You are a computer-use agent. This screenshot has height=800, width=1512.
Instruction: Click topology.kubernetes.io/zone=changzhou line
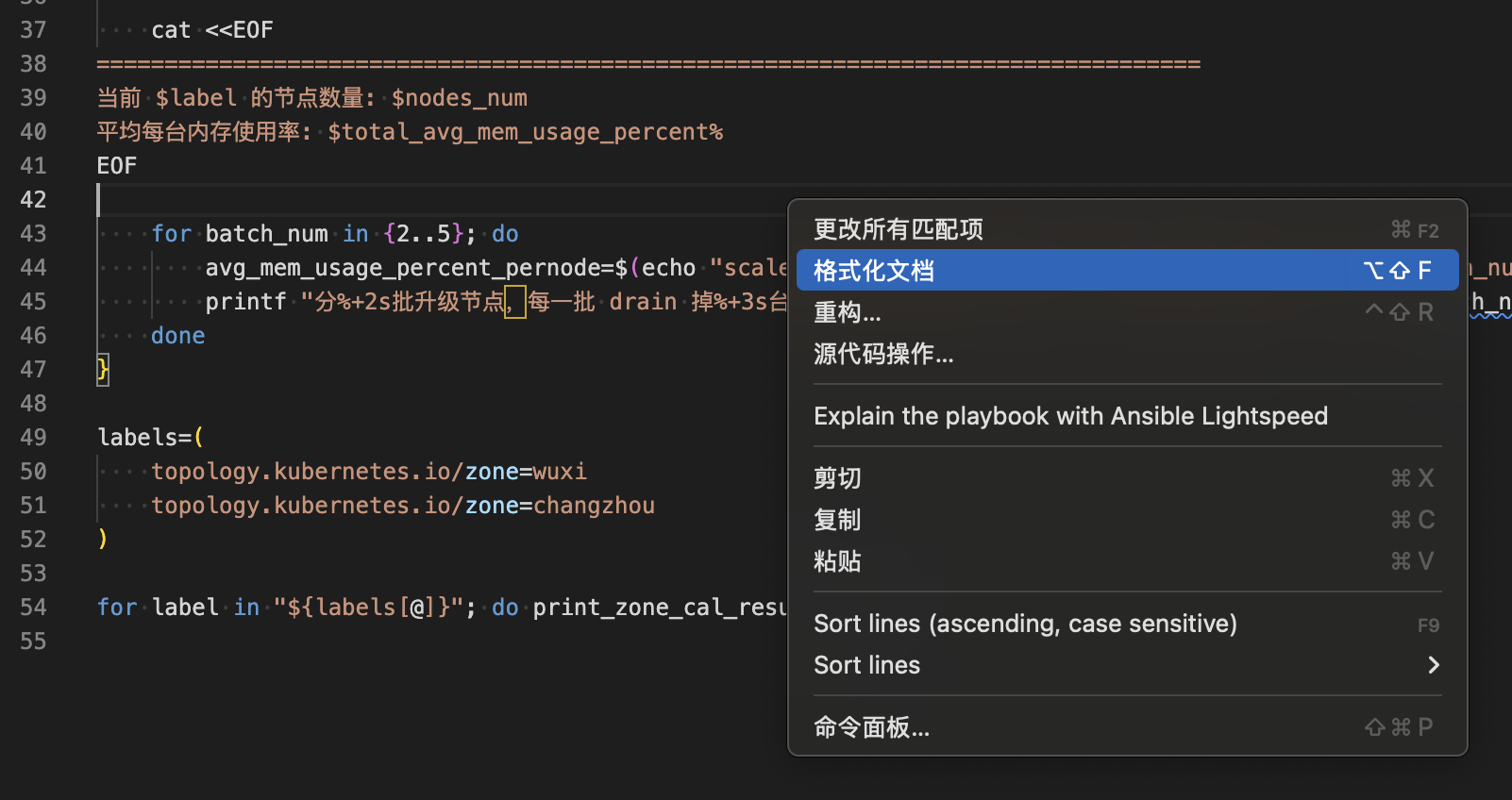click(x=403, y=506)
